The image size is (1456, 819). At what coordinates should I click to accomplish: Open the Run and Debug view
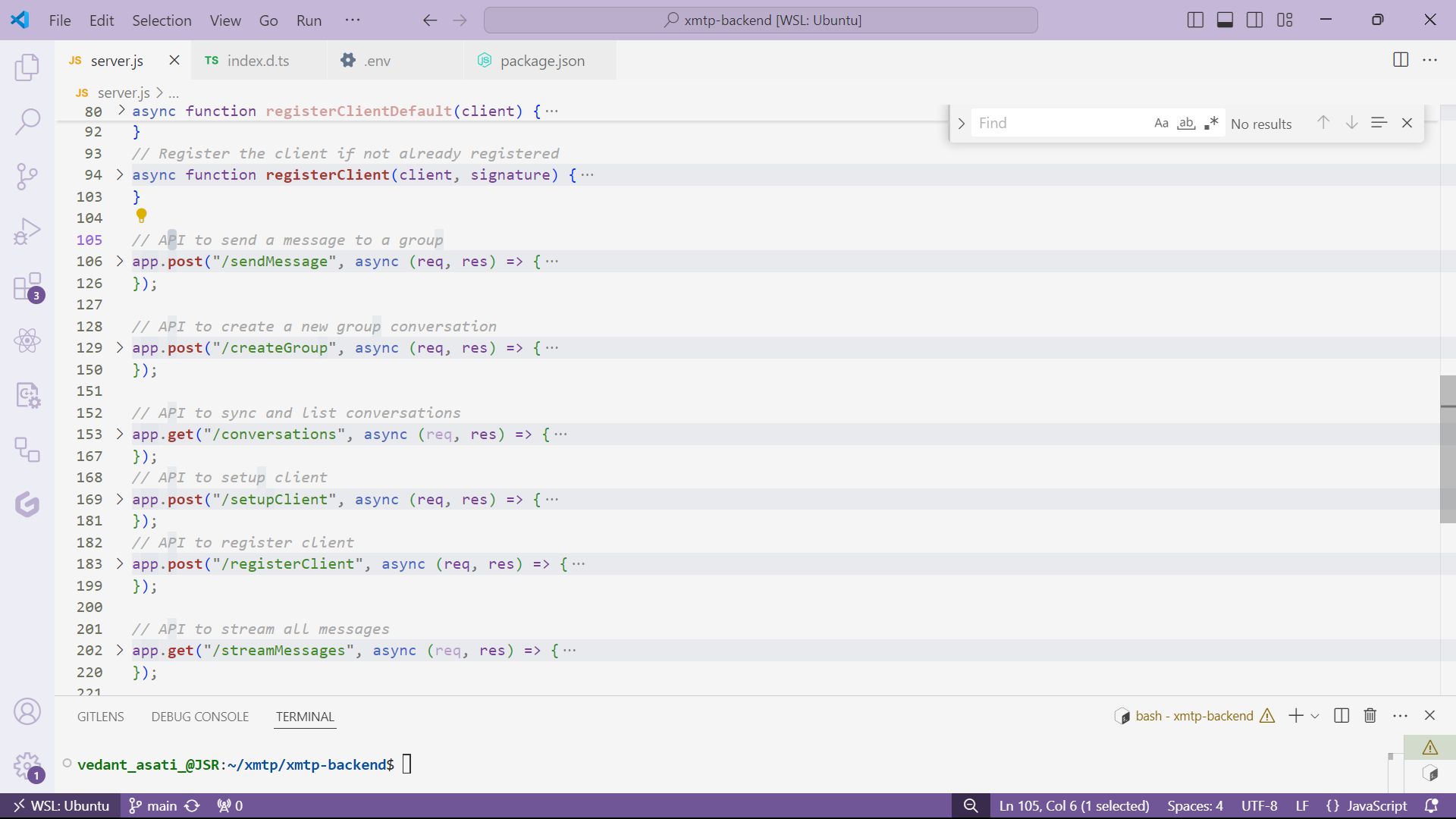pos(27,231)
